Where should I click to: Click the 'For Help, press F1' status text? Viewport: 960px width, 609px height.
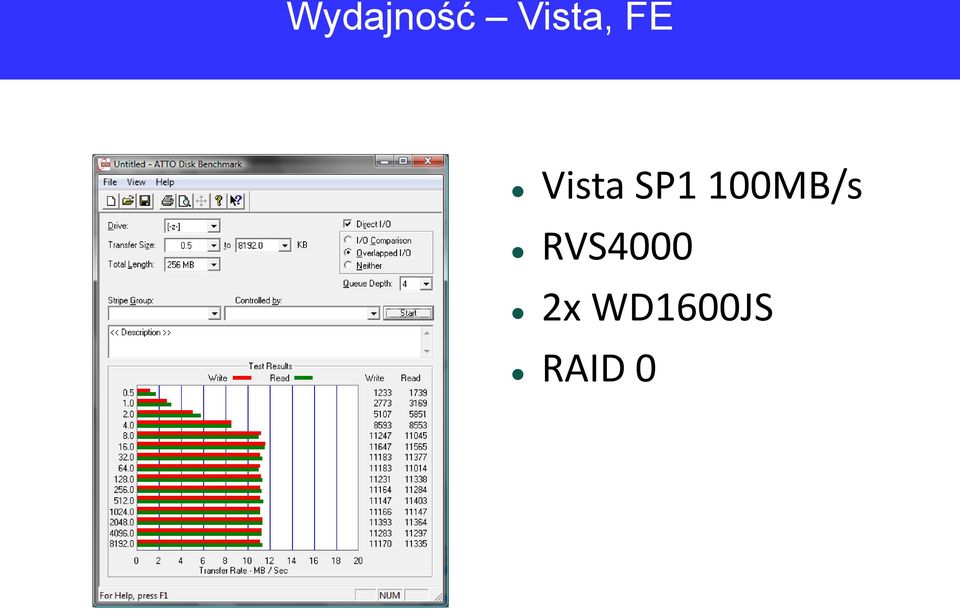pyautogui.click(x=133, y=596)
